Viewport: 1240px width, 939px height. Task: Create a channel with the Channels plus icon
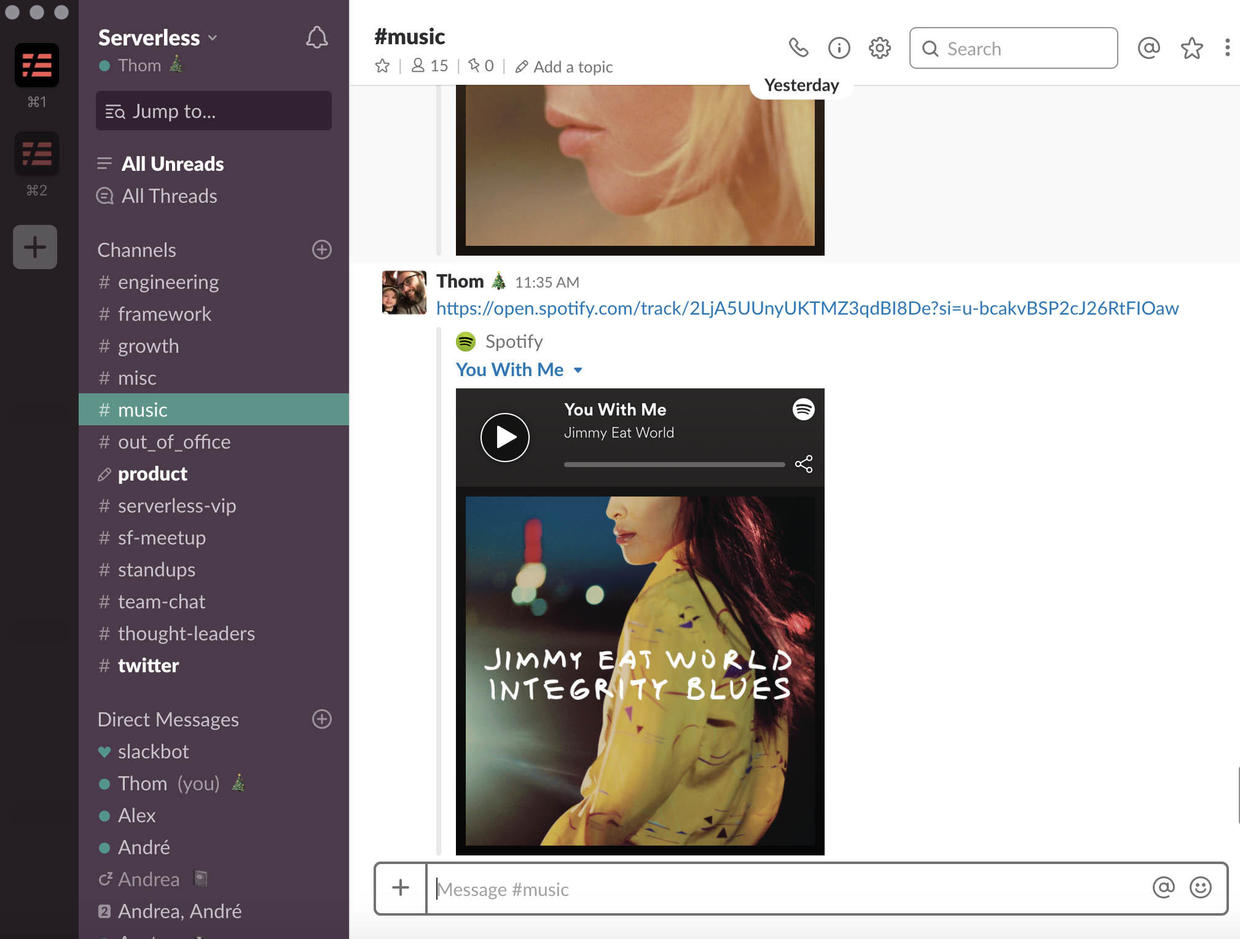click(x=321, y=249)
